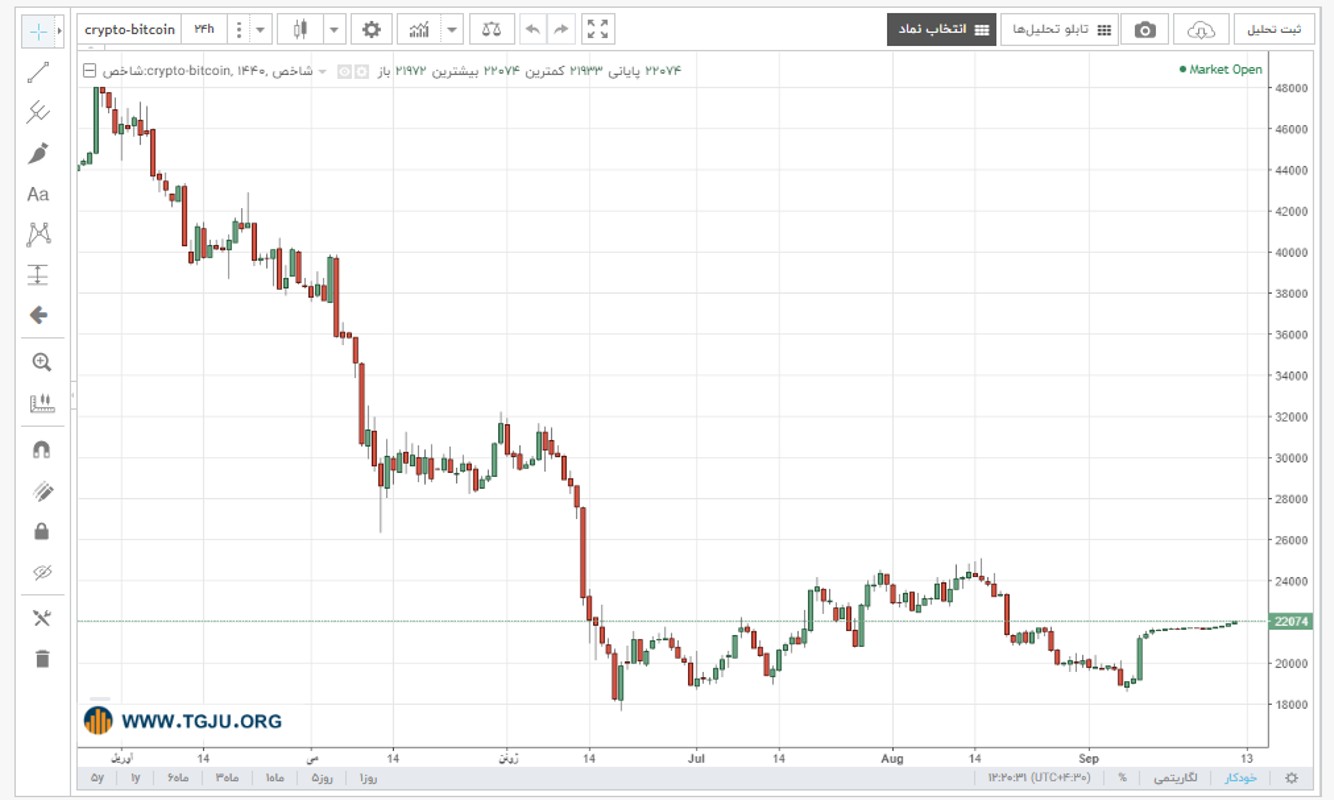Redo the last chart action
1334x800 pixels.
[561, 30]
